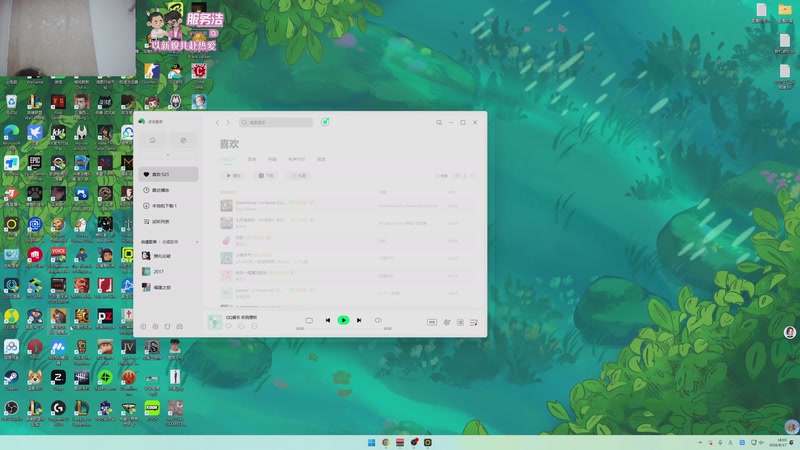Open OBS Studio desktop icon
The image size is (800, 450).
point(11,411)
